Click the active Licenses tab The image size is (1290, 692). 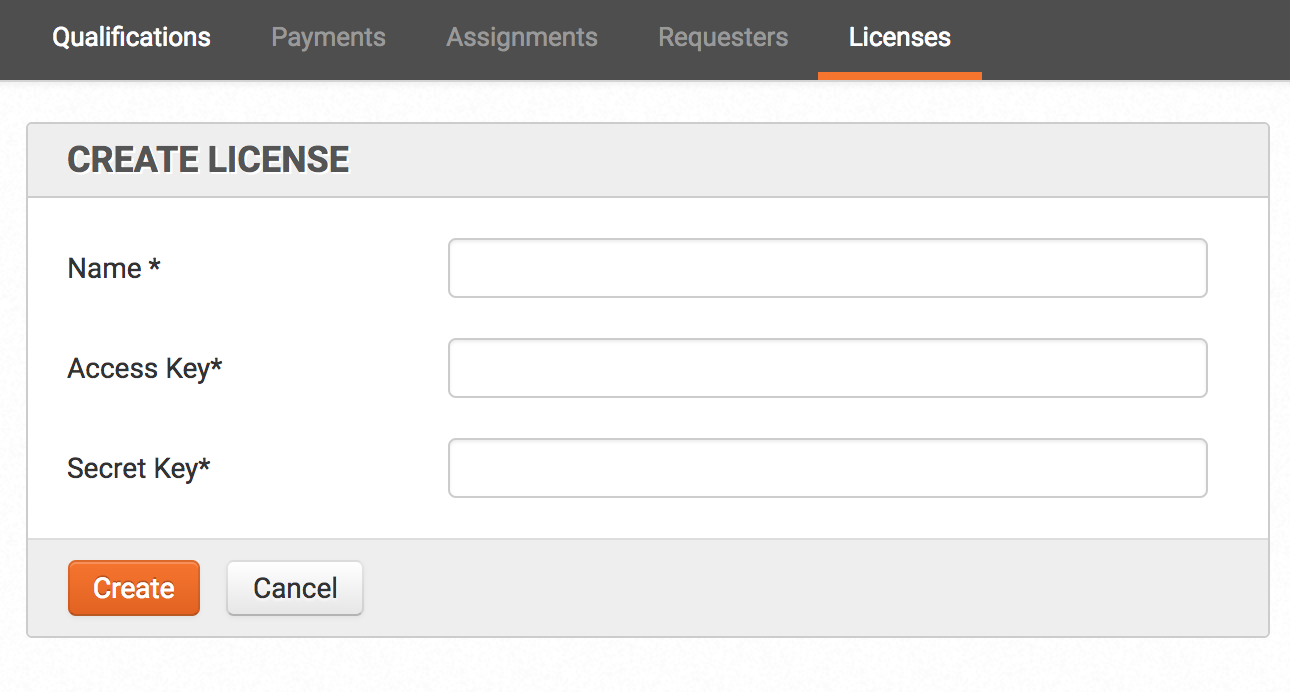[899, 38]
